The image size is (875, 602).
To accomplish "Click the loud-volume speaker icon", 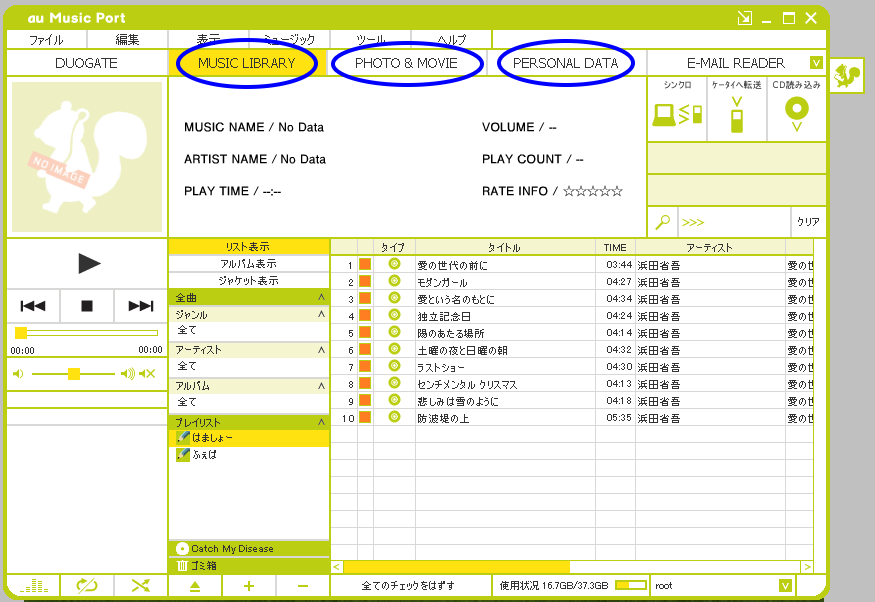I will click(x=128, y=374).
